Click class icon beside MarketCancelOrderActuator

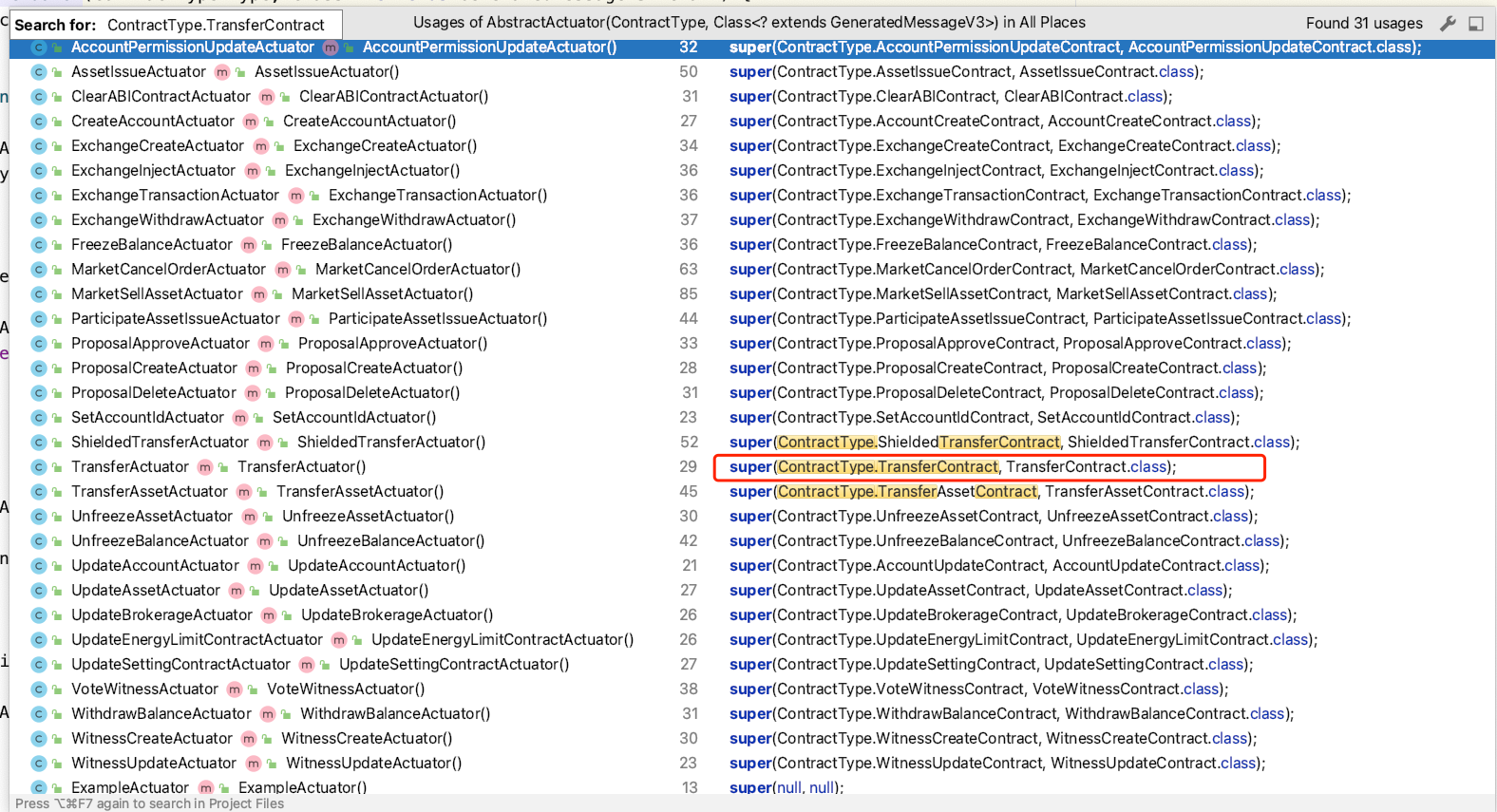click(x=39, y=270)
